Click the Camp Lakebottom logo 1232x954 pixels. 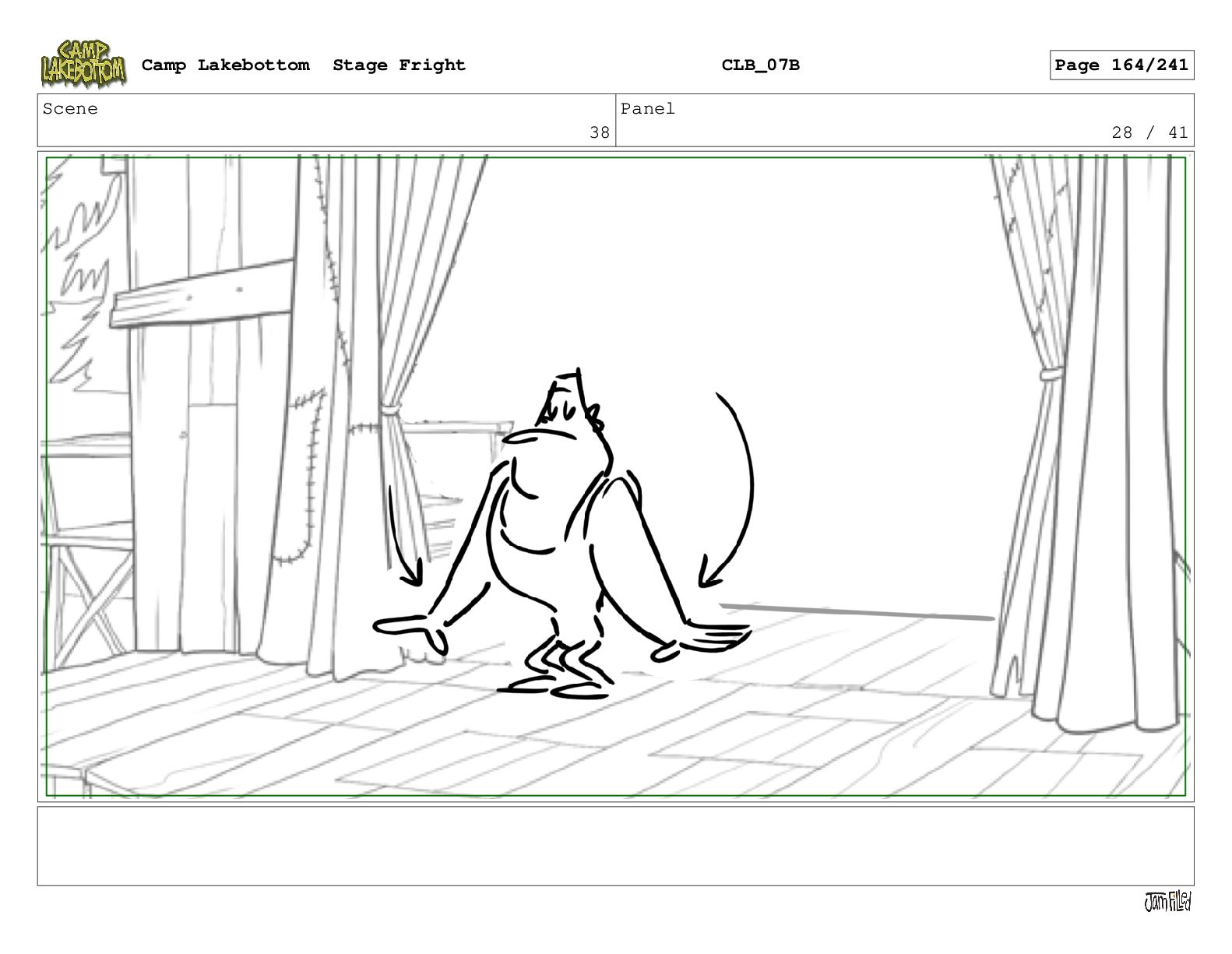pos(83,64)
